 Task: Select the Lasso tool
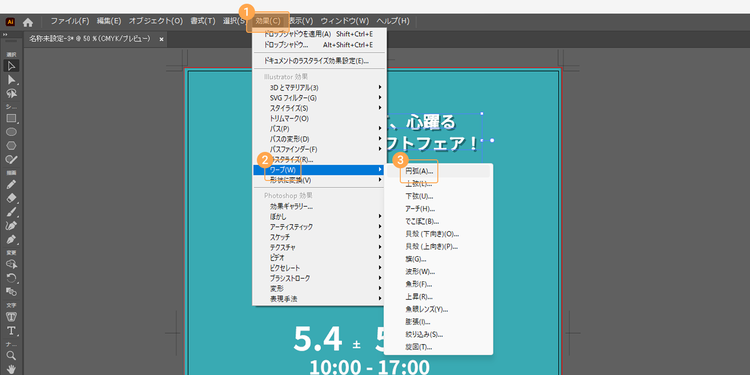11,93
